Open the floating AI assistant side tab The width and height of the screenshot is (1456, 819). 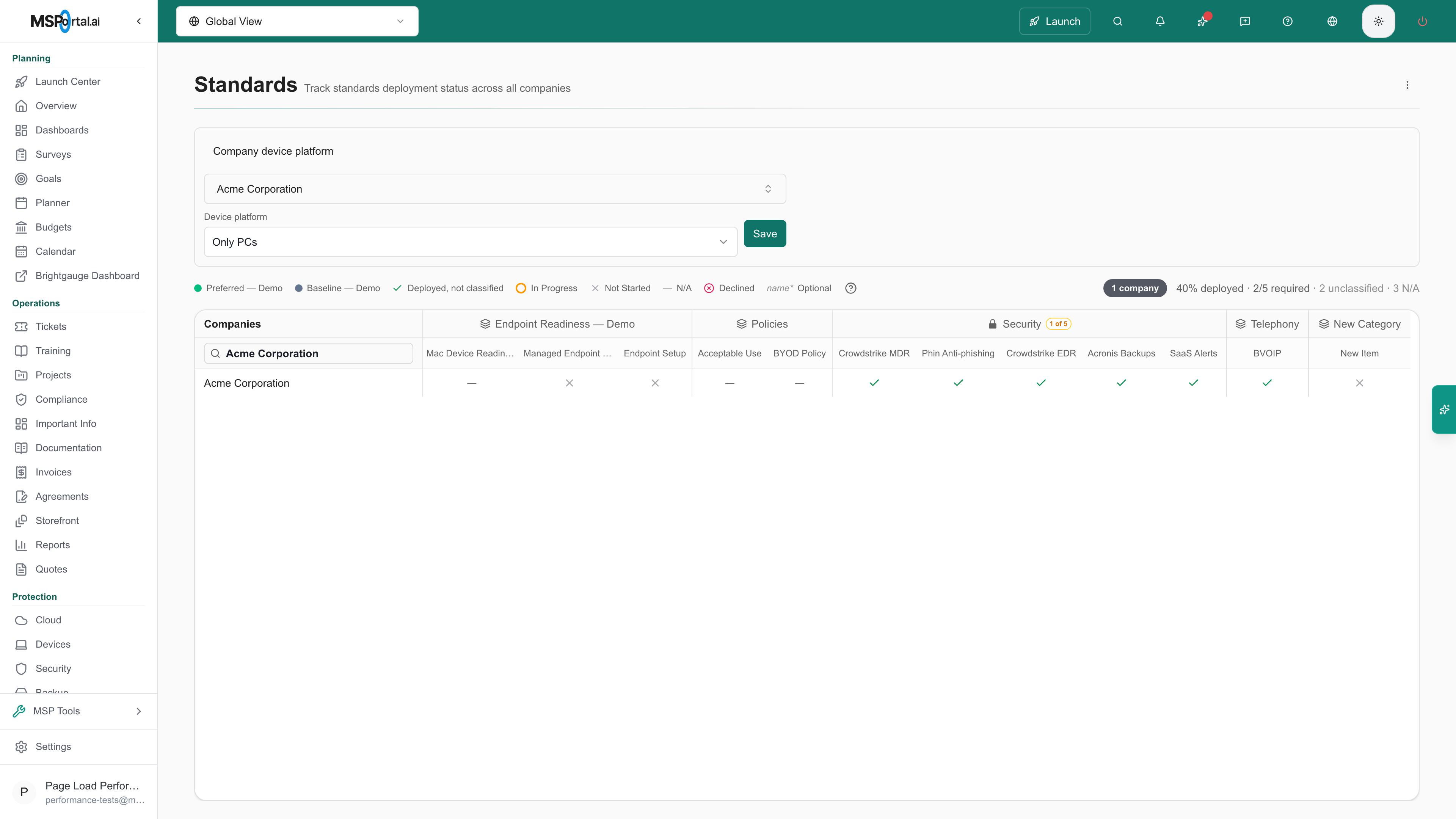point(1444,409)
